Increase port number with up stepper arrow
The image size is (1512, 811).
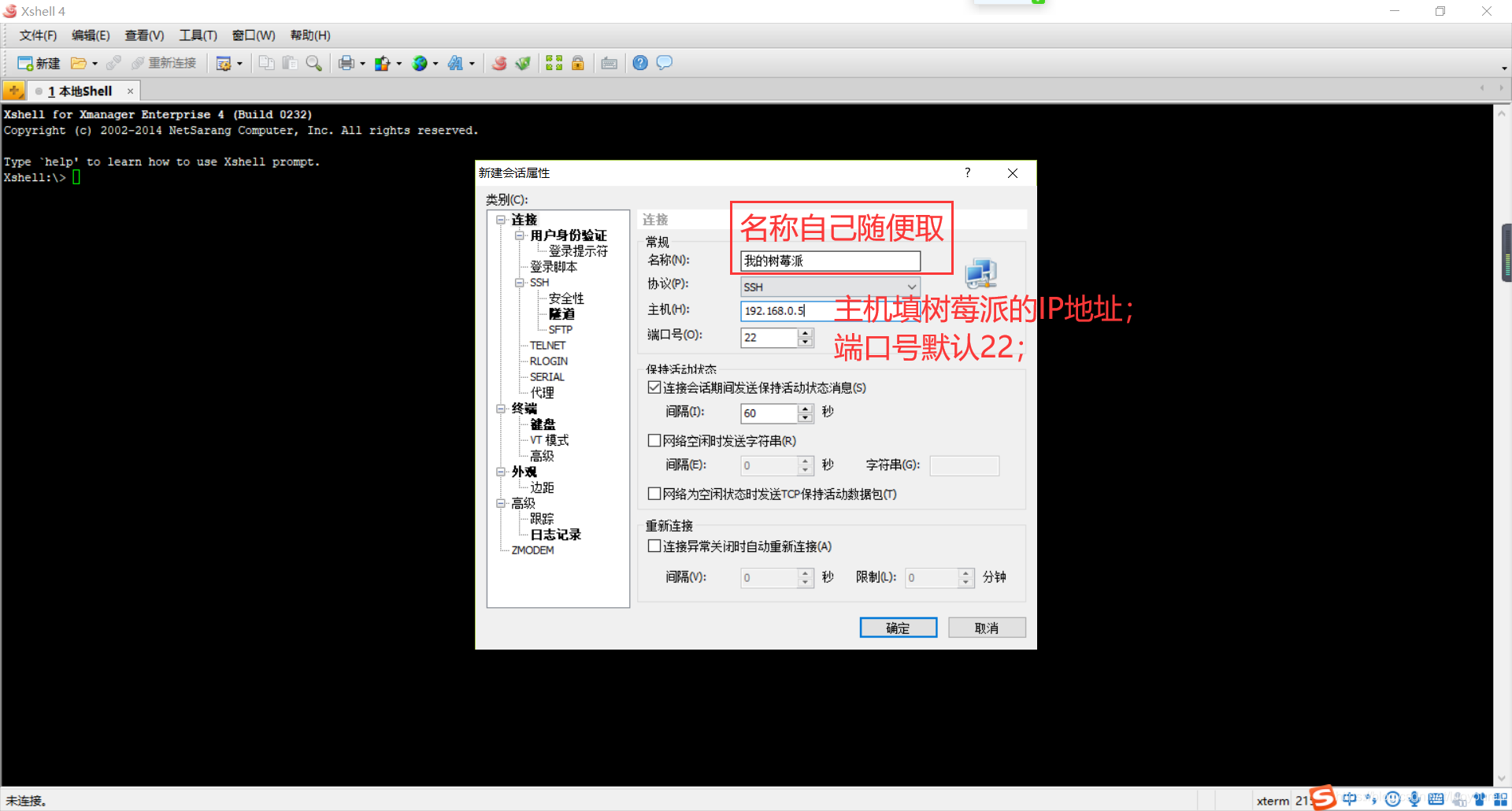805,332
